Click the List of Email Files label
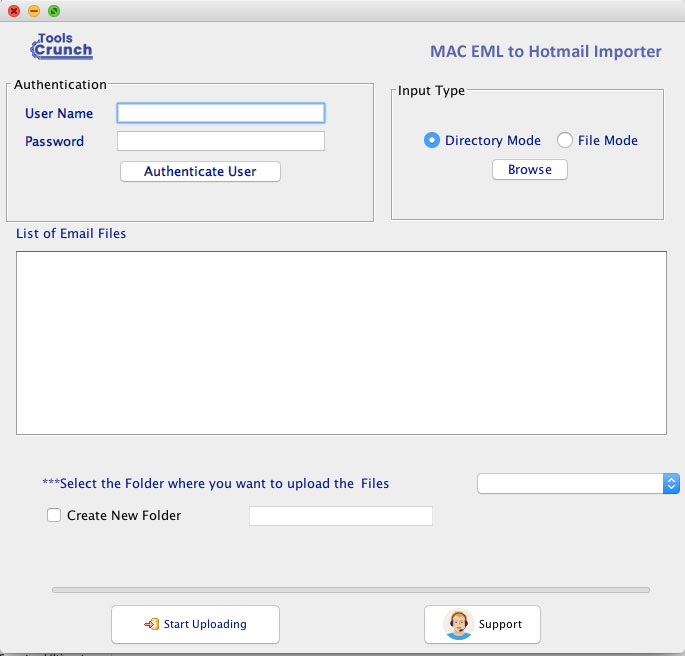 tap(71, 234)
